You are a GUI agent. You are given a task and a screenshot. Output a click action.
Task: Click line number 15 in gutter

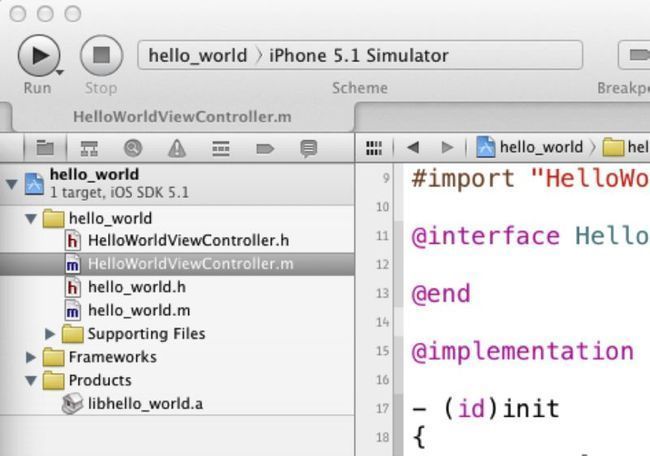(382, 351)
